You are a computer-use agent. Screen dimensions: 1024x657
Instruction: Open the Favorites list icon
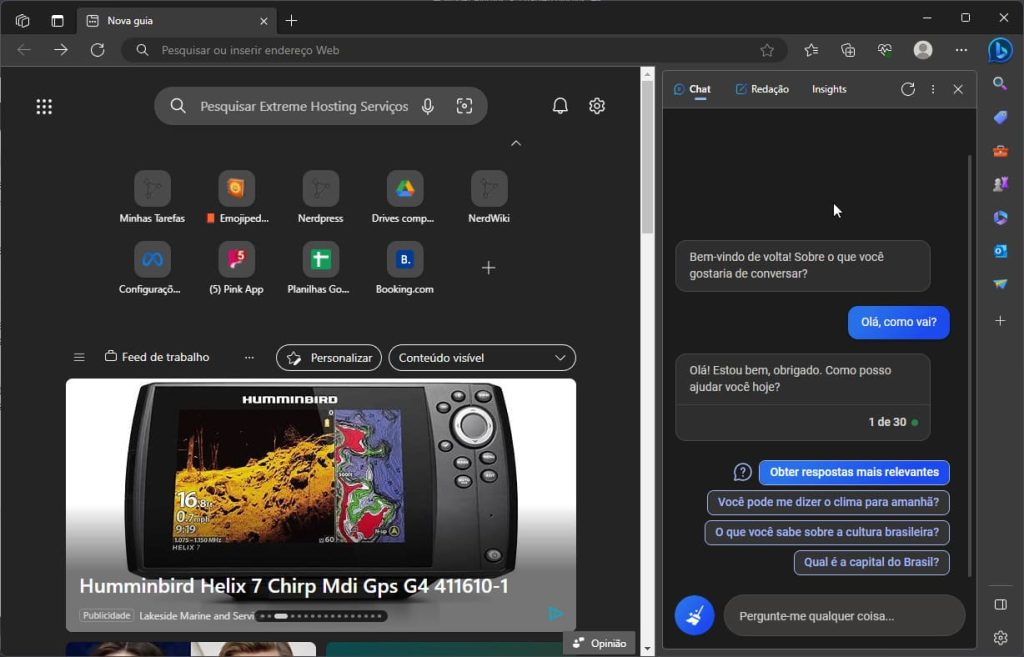811,50
